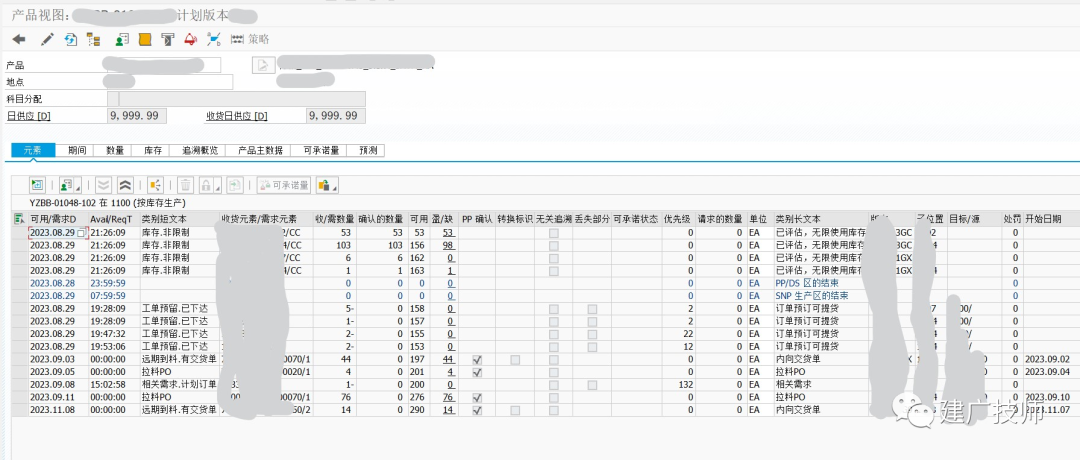
Task: Click the priority value 132 cell
Action: click(678, 385)
